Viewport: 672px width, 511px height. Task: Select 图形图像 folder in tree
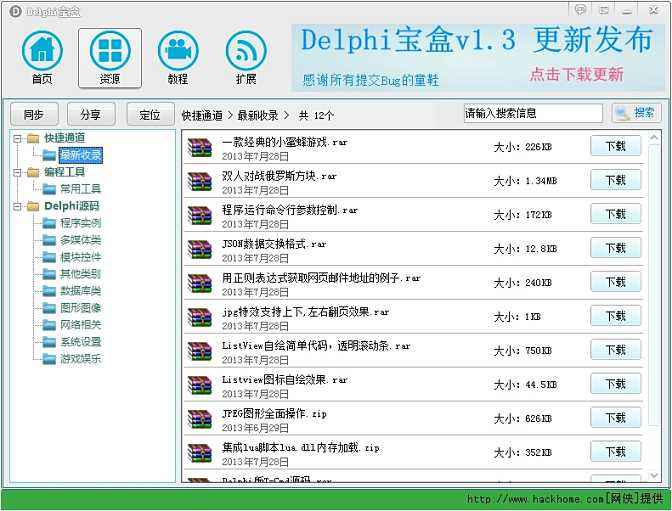(81, 307)
